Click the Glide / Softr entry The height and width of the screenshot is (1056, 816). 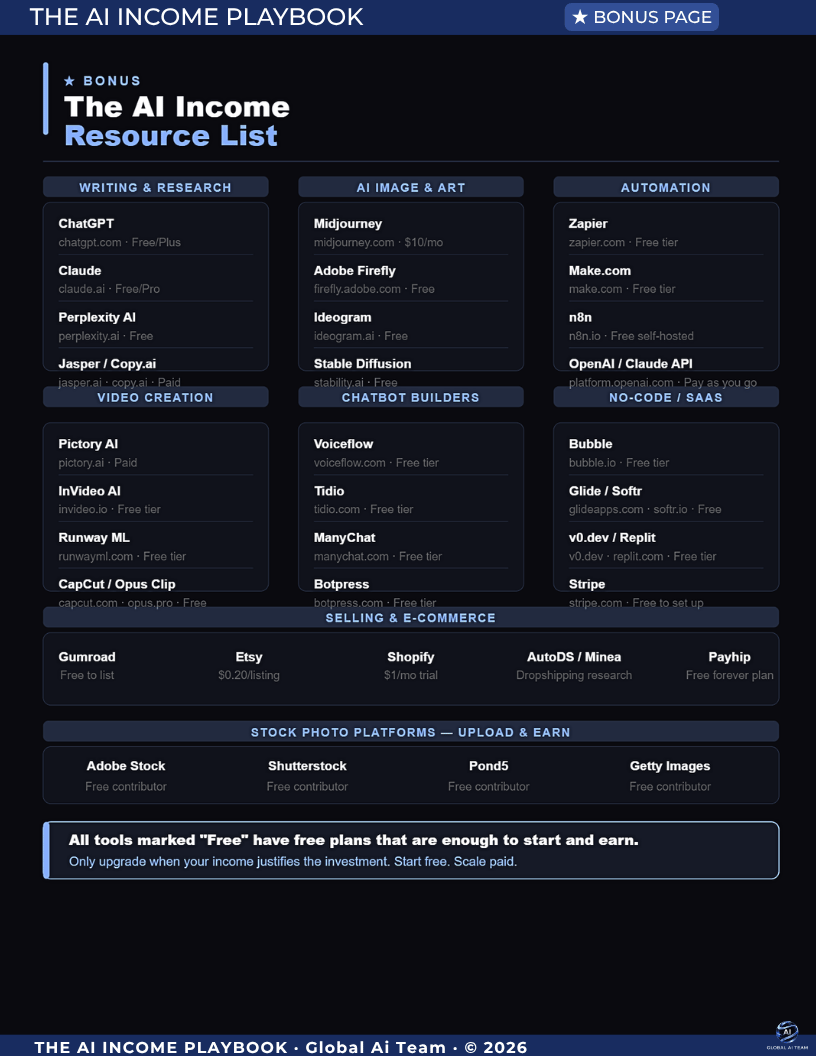(605, 491)
